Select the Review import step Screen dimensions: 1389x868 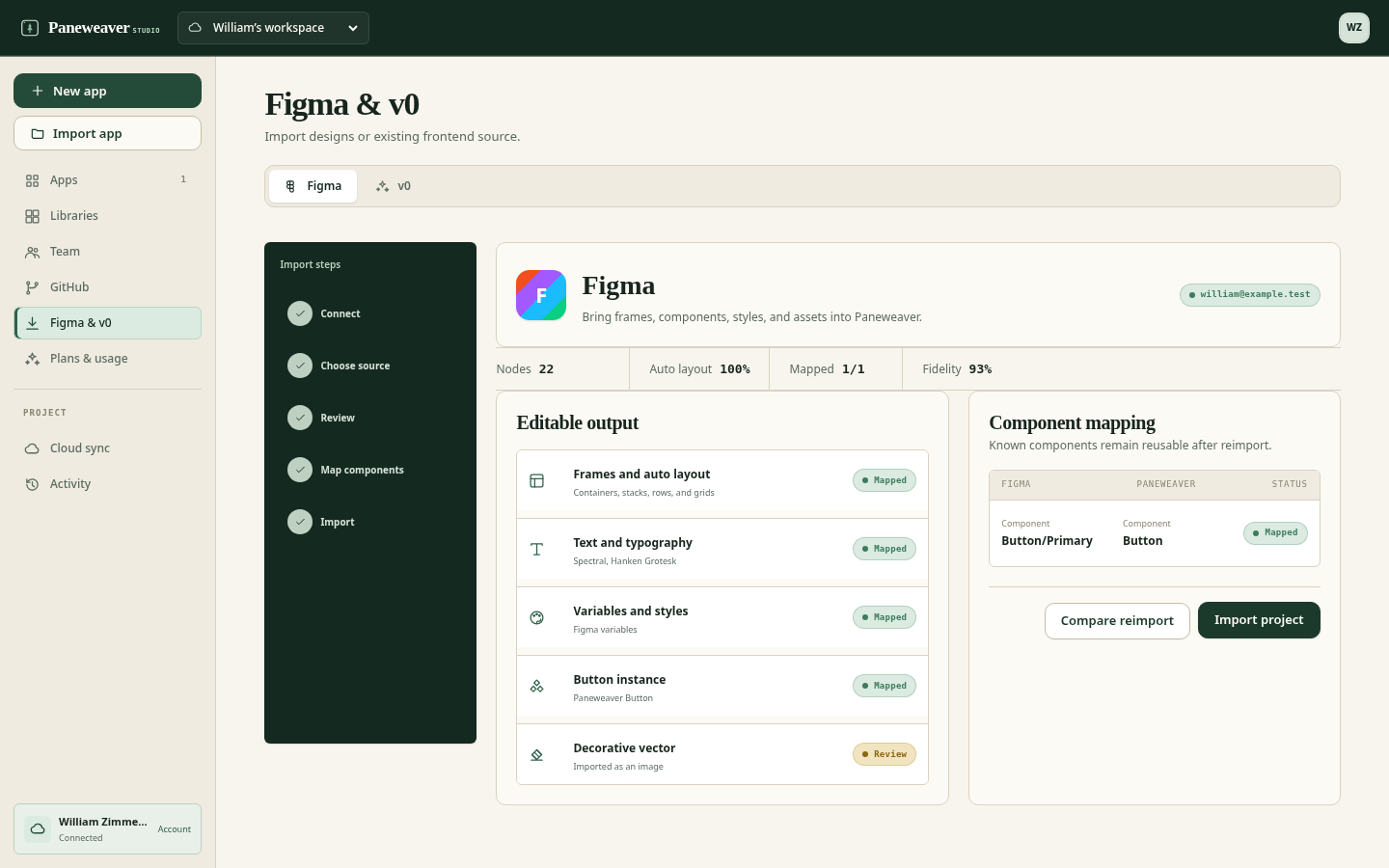click(x=370, y=418)
